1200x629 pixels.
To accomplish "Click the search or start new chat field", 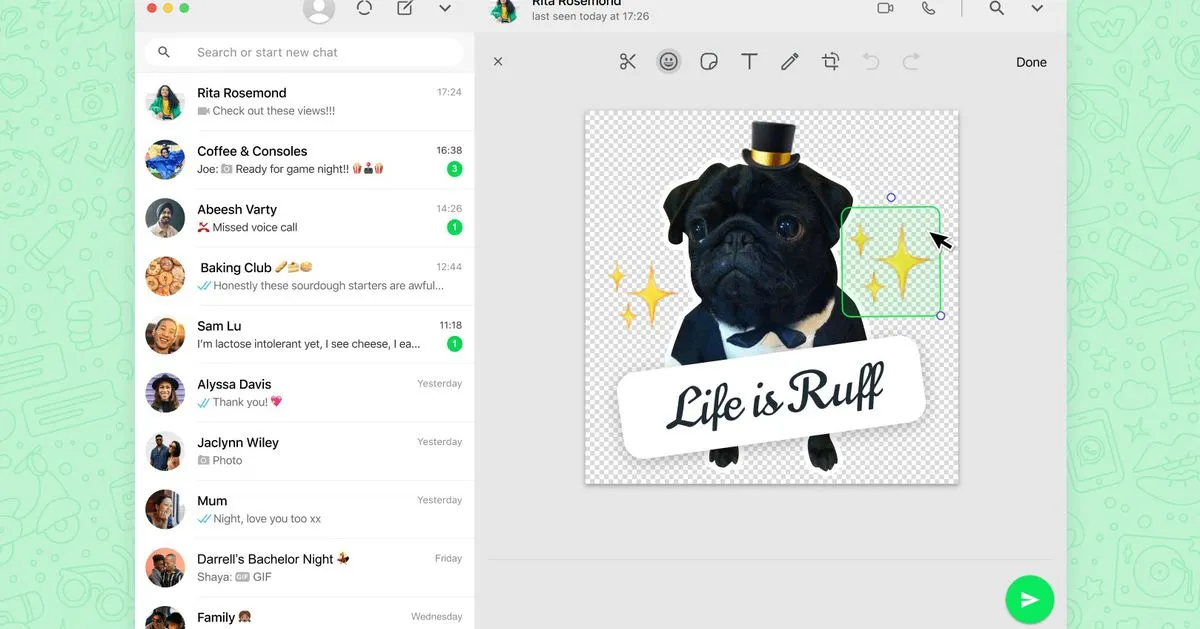I will pos(304,52).
